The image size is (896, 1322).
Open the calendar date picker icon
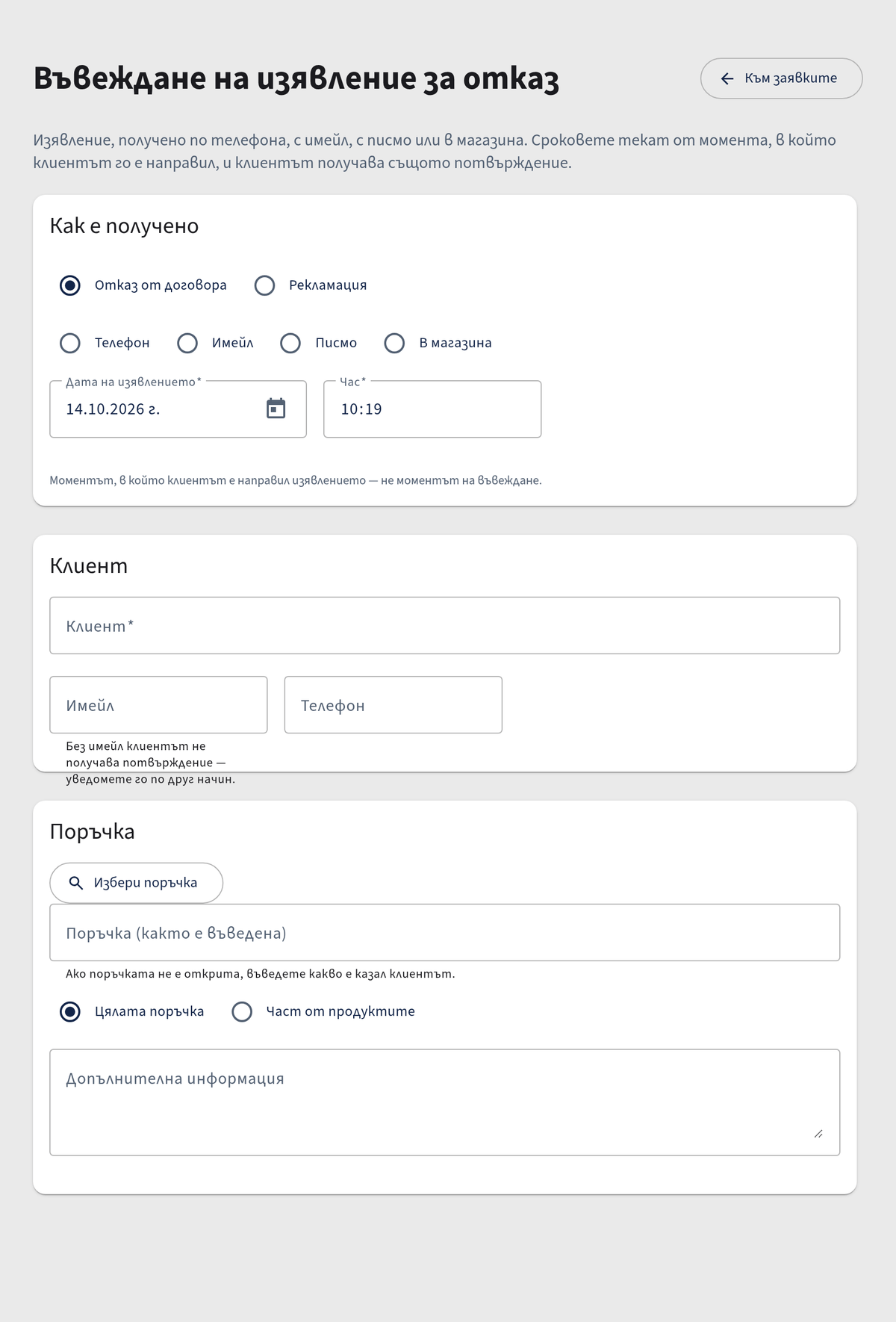[276, 409]
